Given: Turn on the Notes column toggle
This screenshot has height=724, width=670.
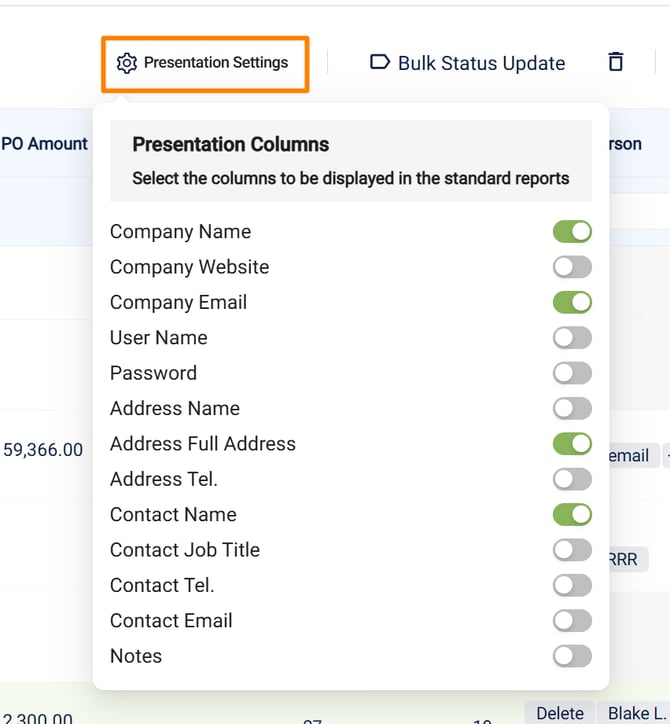Looking at the screenshot, I should tap(572, 656).
